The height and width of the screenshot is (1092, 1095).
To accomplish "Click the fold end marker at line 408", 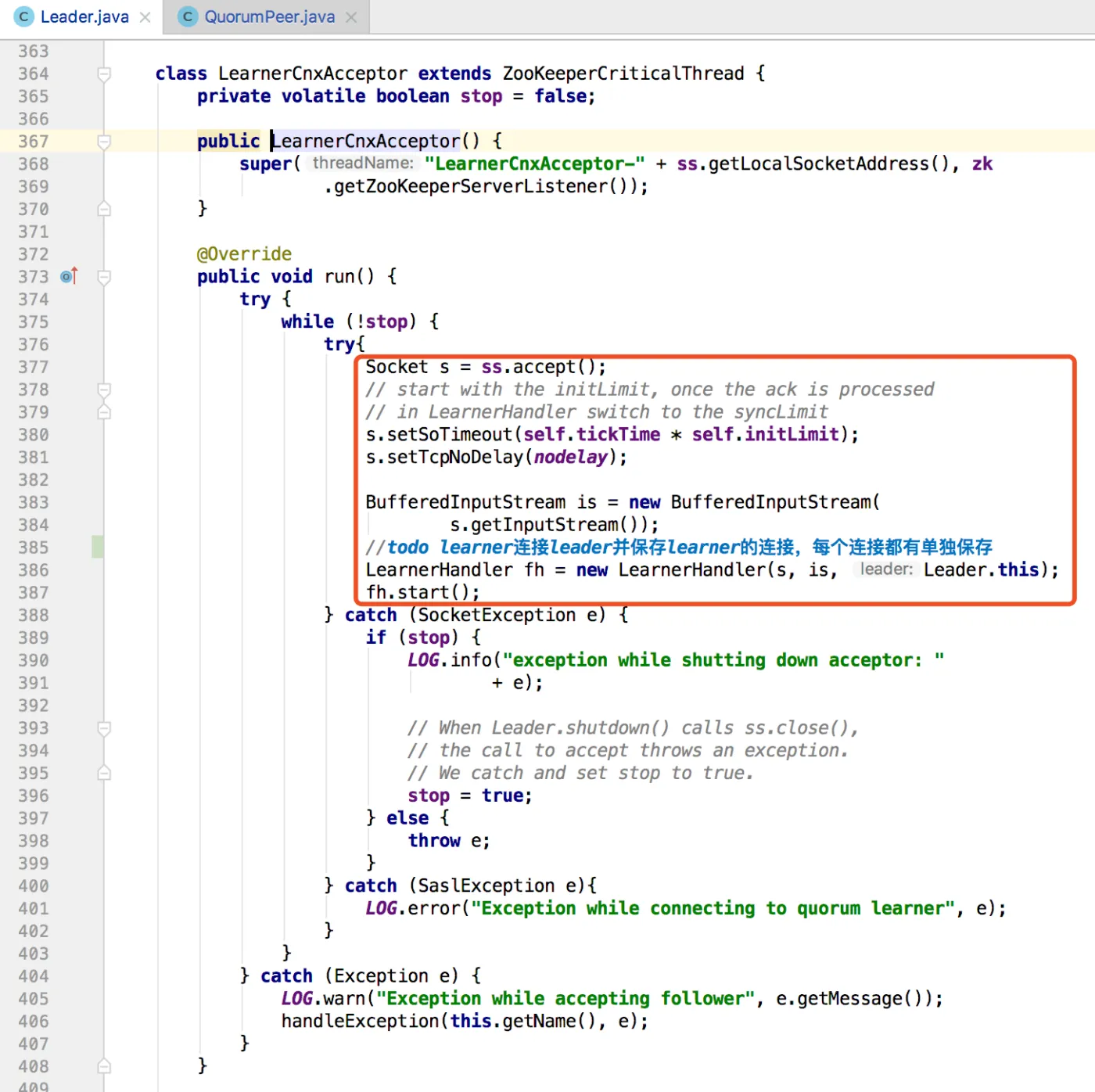I will 104,1066.
